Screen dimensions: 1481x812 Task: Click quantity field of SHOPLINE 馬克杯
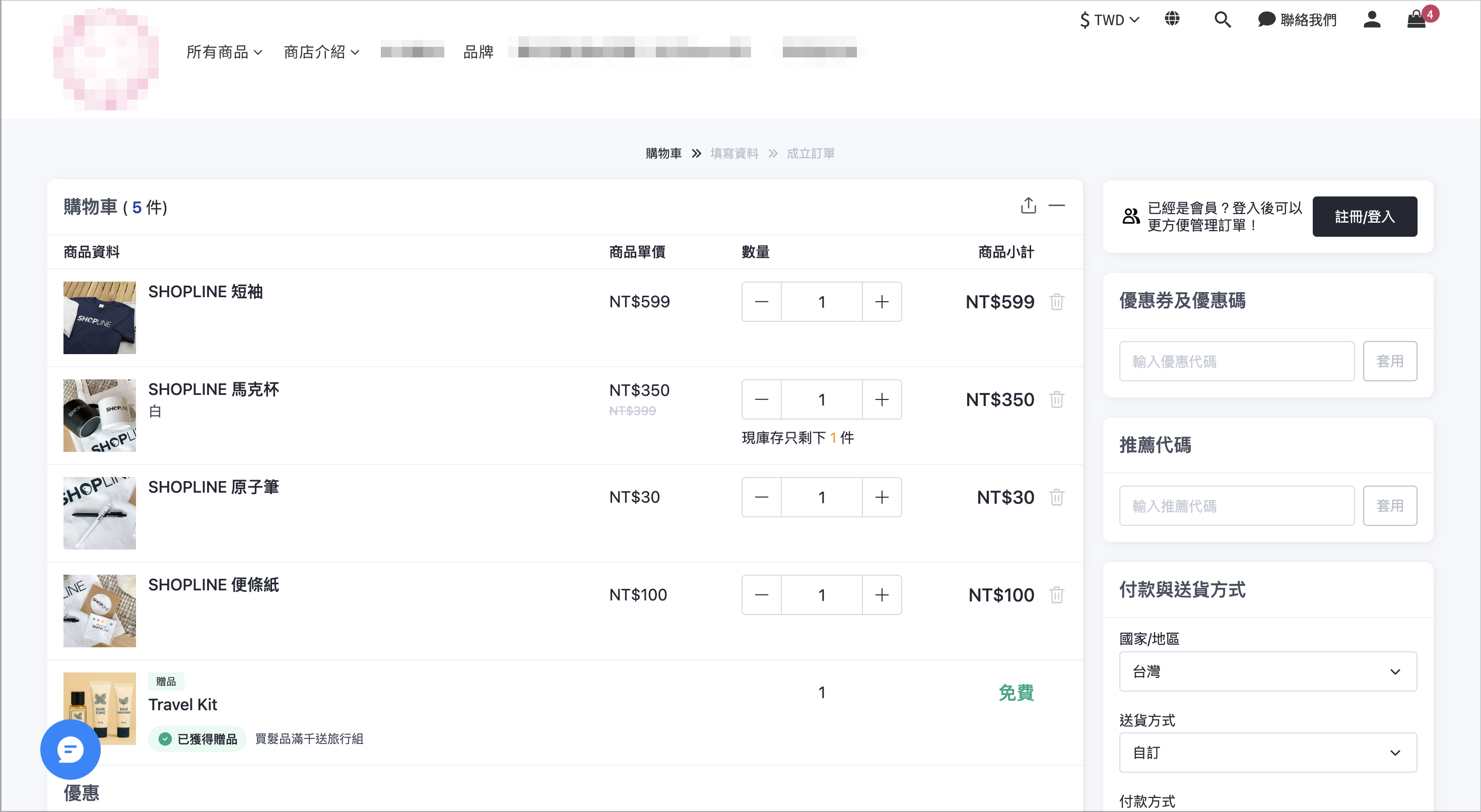(x=822, y=399)
